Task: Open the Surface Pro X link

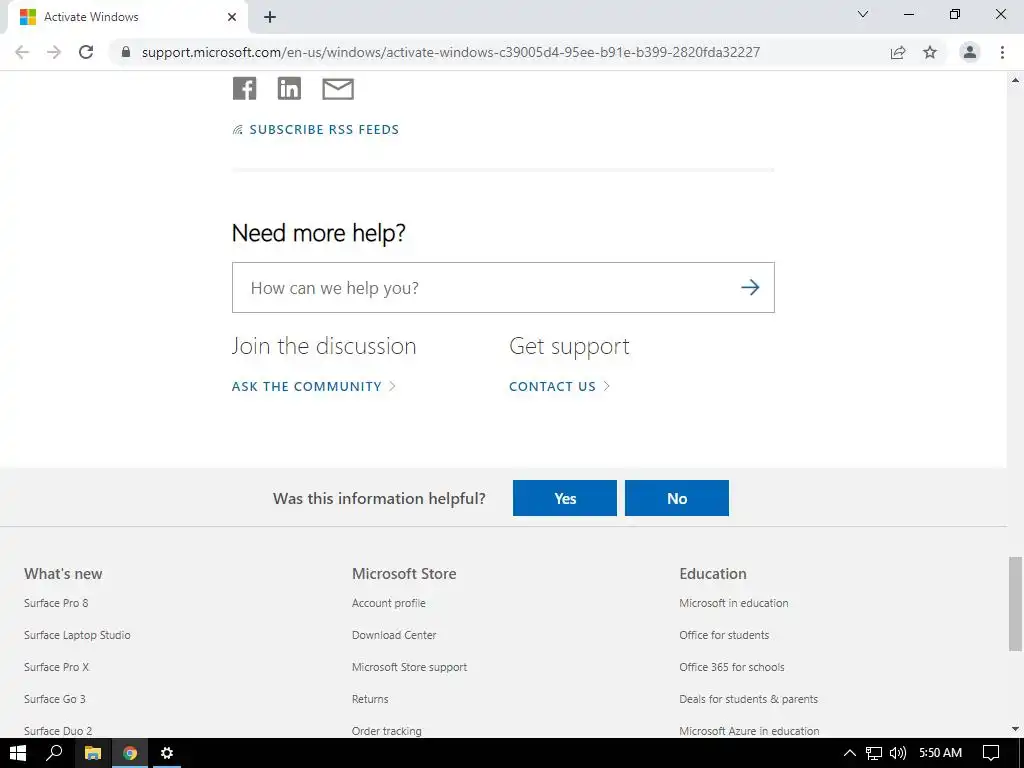Action: [x=57, y=667]
